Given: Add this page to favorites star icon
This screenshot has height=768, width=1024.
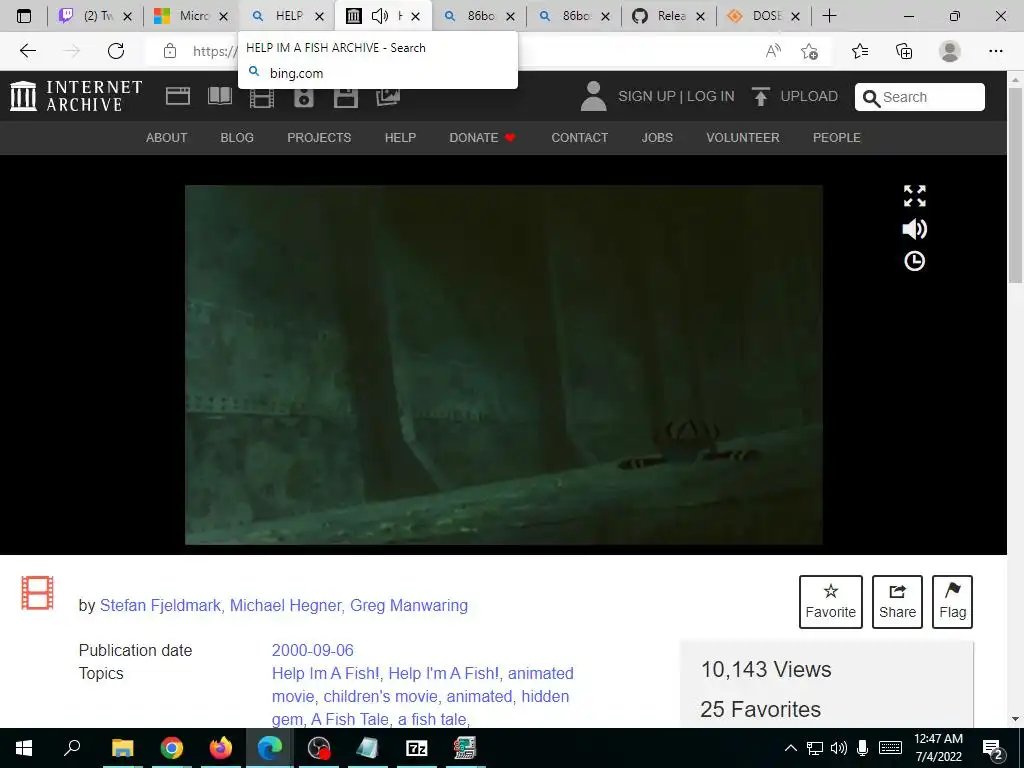Looking at the screenshot, I should (810, 51).
